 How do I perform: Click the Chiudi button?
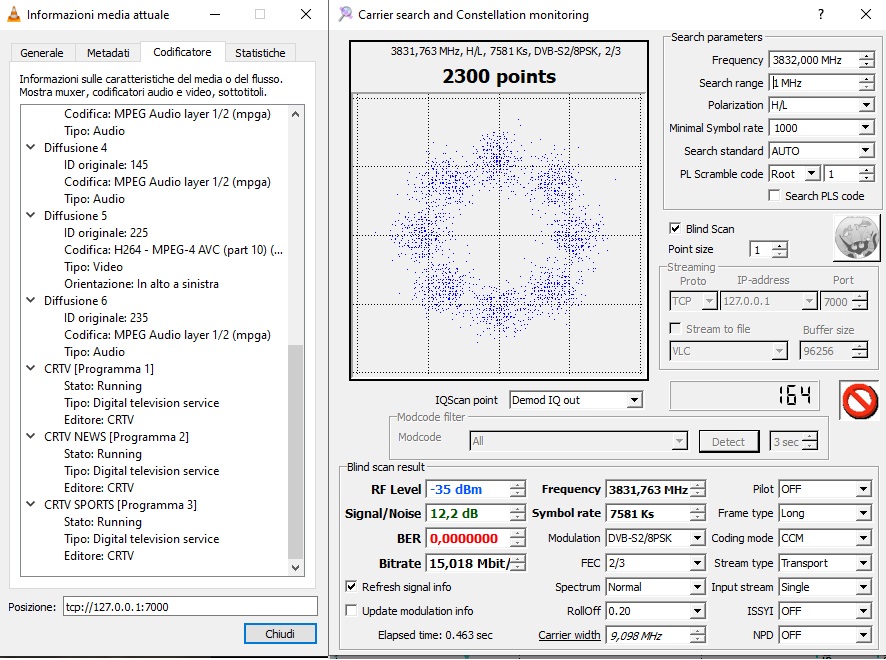tap(280, 633)
